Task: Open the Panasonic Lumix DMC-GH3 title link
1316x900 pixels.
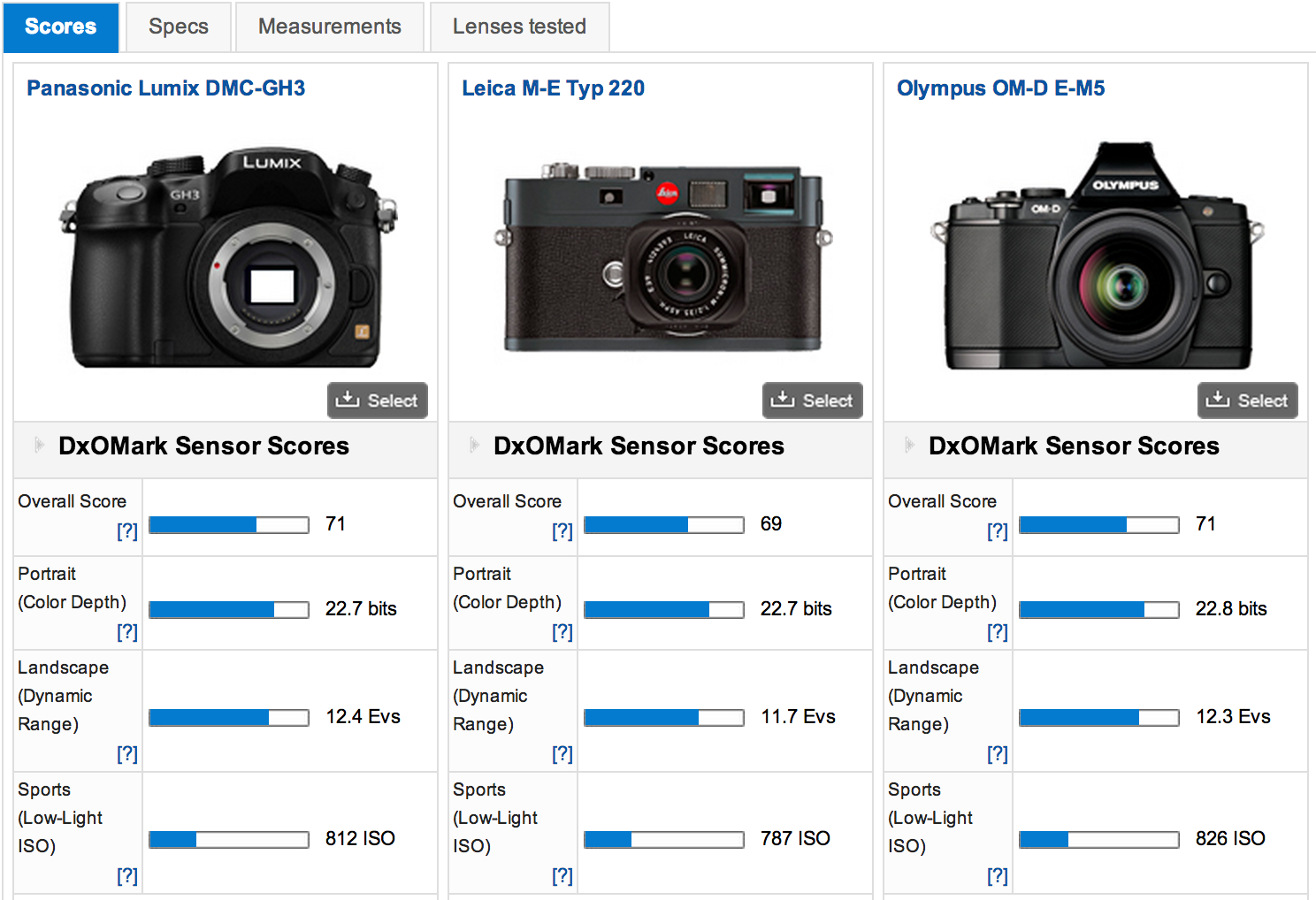Action: [x=166, y=88]
